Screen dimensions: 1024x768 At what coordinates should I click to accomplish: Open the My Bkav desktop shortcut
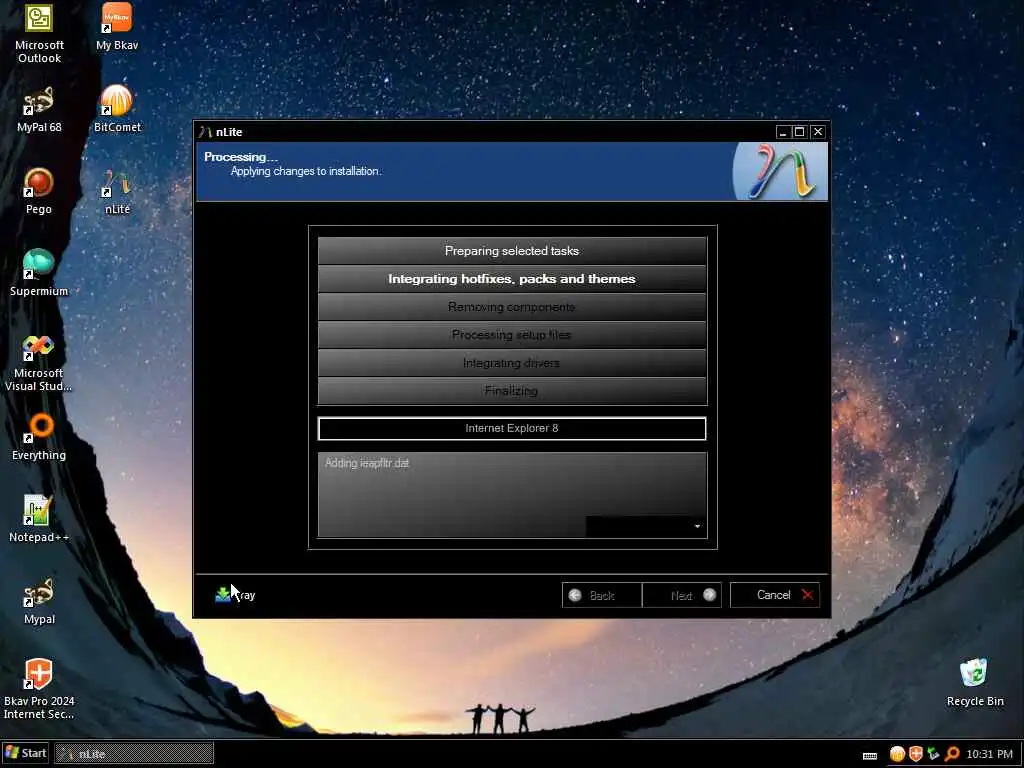point(117,26)
